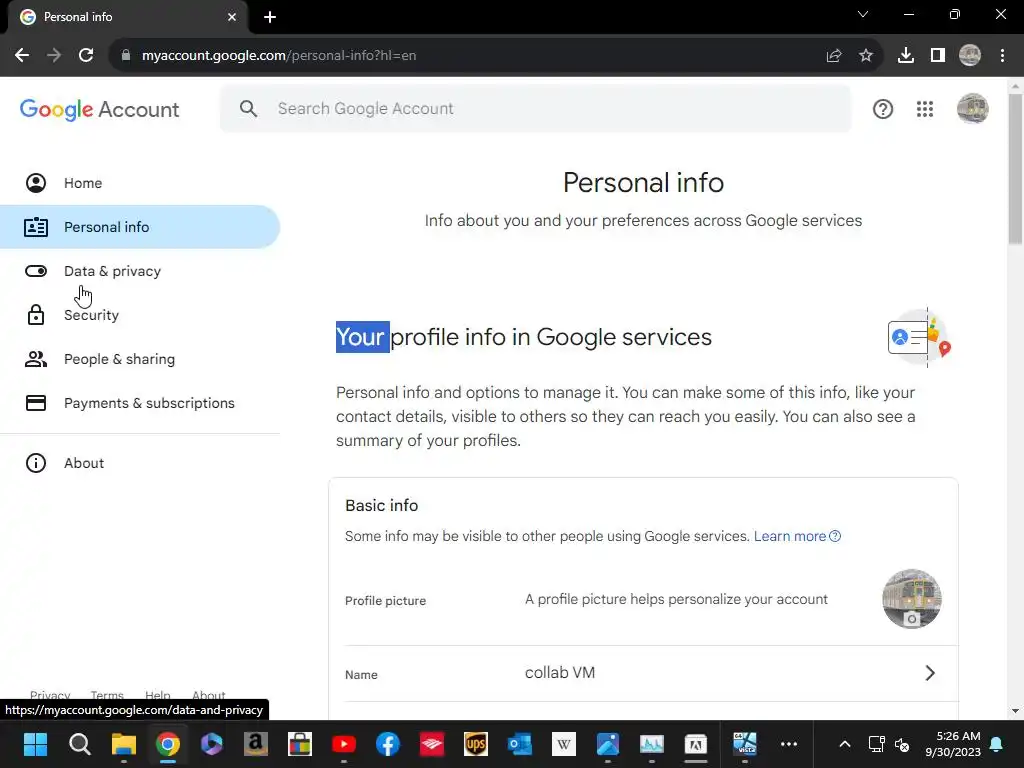Share this page icon
This screenshot has height=768, width=1024.
tap(834, 56)
